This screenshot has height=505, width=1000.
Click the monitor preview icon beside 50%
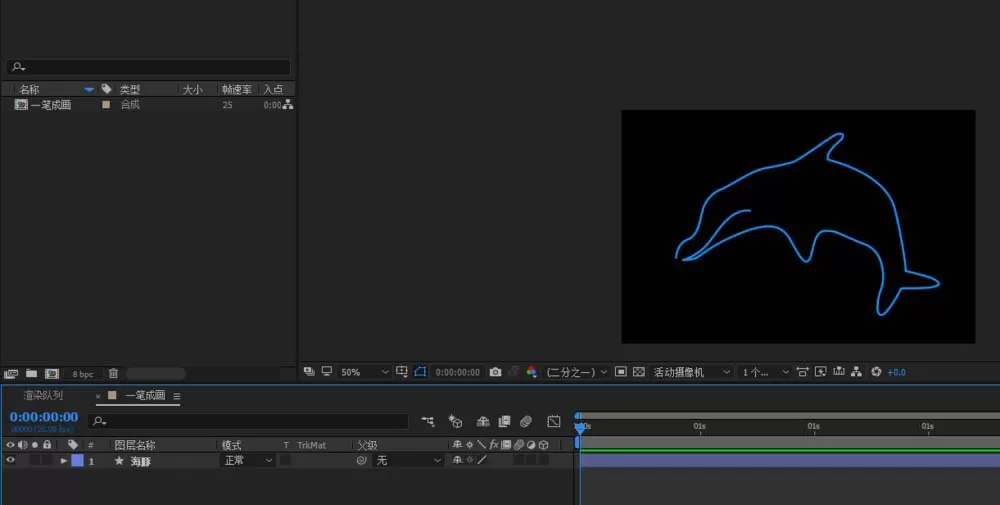[x=327, y=372]
